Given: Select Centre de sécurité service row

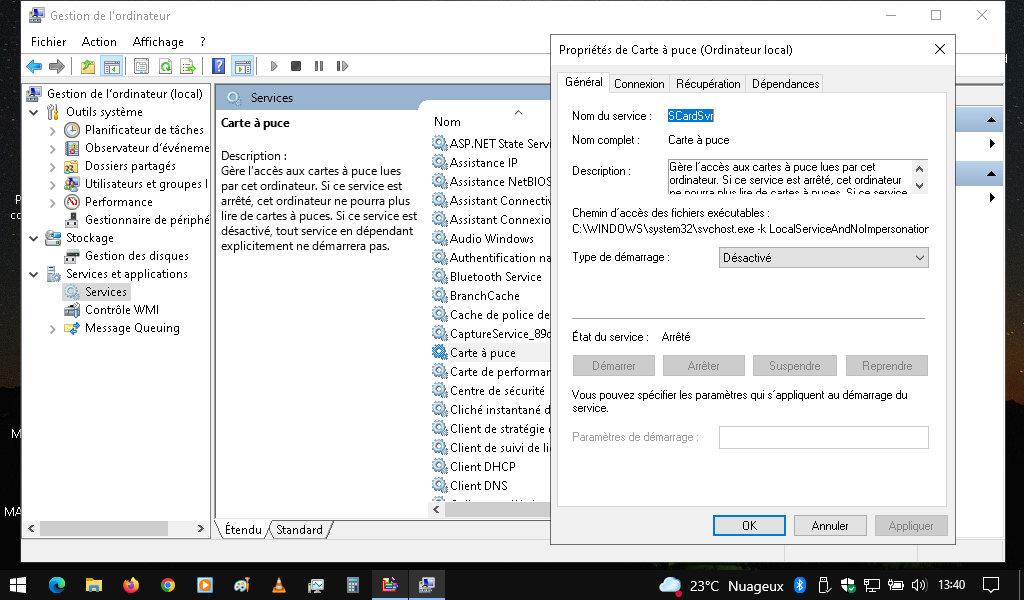Looking at the screenshot, I should click(x=496, y=391).
